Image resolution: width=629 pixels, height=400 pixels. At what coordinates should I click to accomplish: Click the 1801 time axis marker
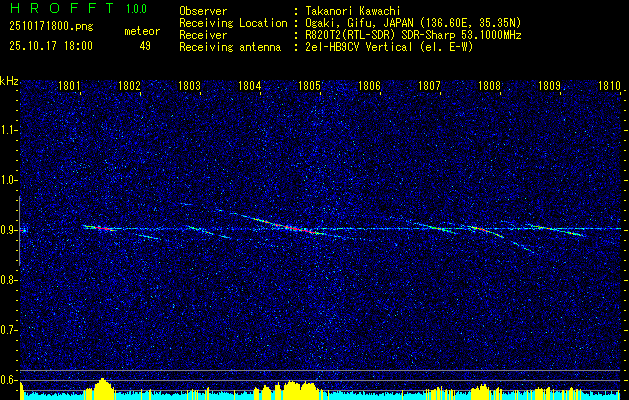point(69,86)
